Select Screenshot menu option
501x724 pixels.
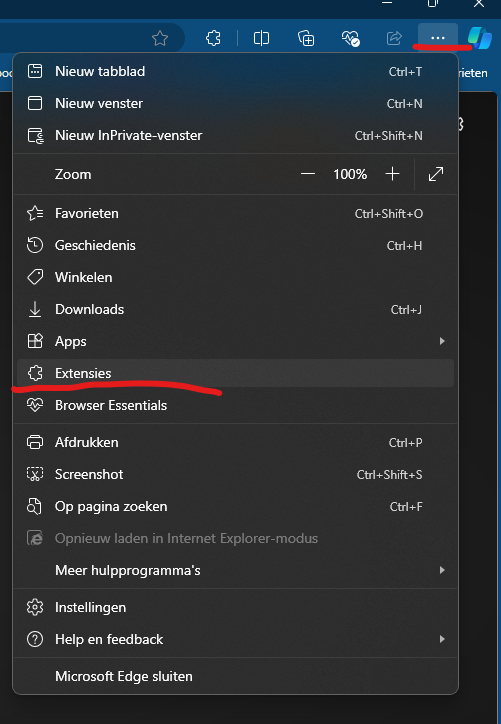click(x=235, y=474)
